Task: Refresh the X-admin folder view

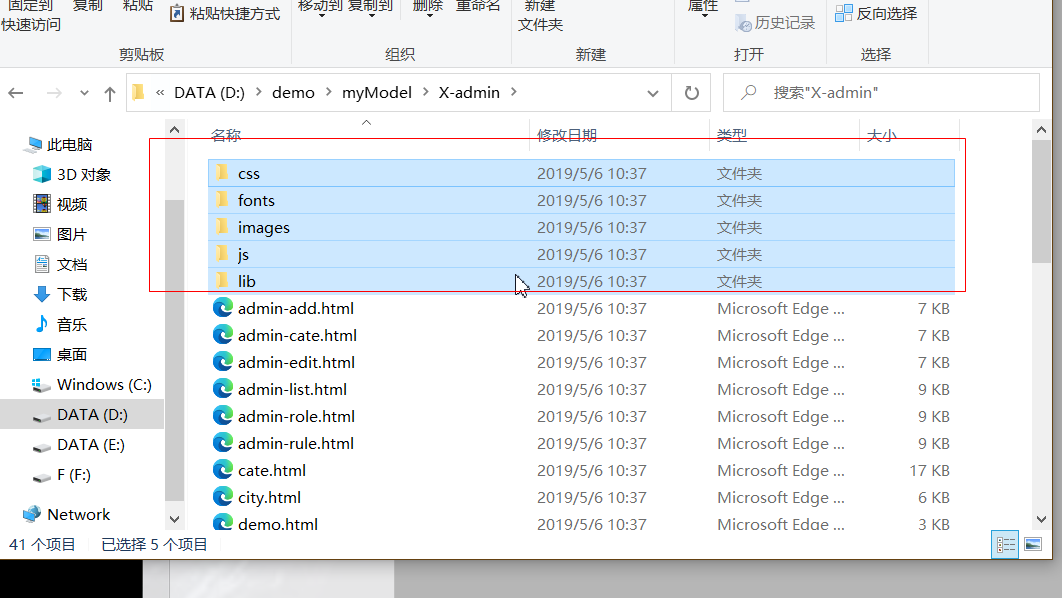Action: (692, 93)
